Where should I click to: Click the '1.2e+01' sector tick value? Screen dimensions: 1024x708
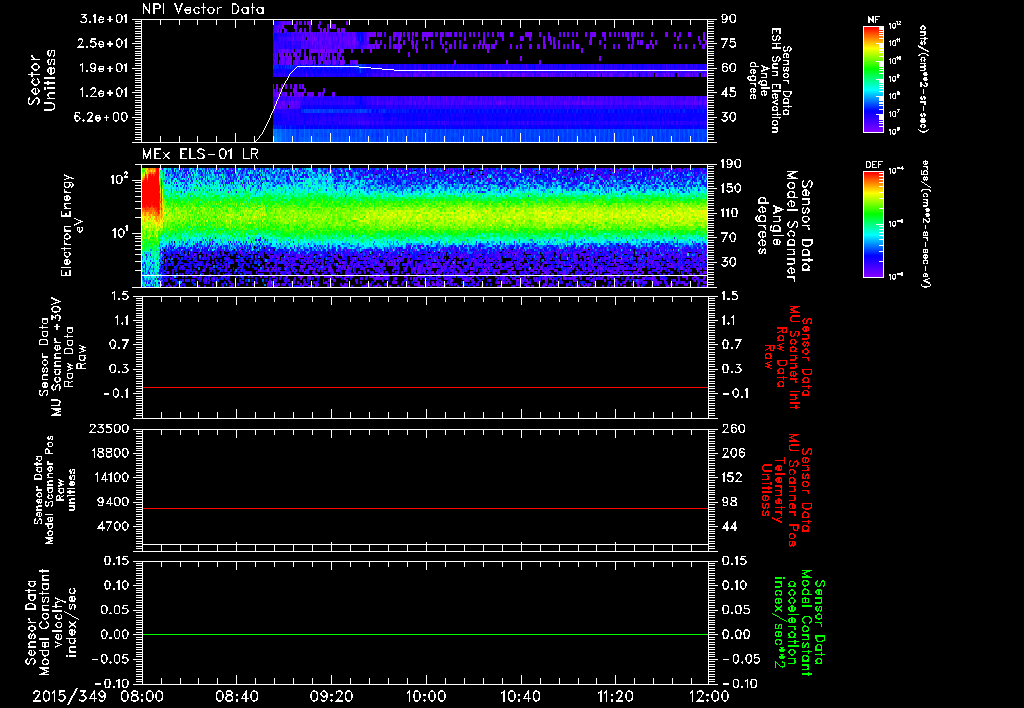(x=104, y=93)
